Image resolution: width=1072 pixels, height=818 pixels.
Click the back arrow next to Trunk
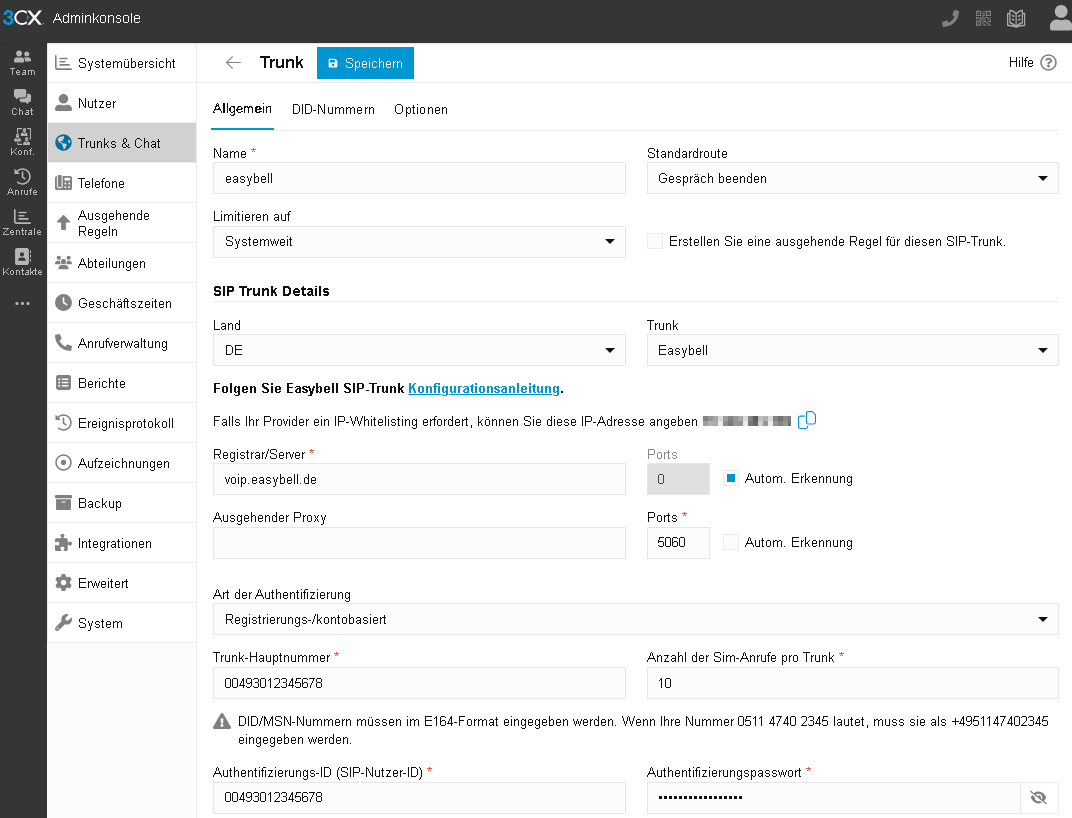tap(233, 63)
